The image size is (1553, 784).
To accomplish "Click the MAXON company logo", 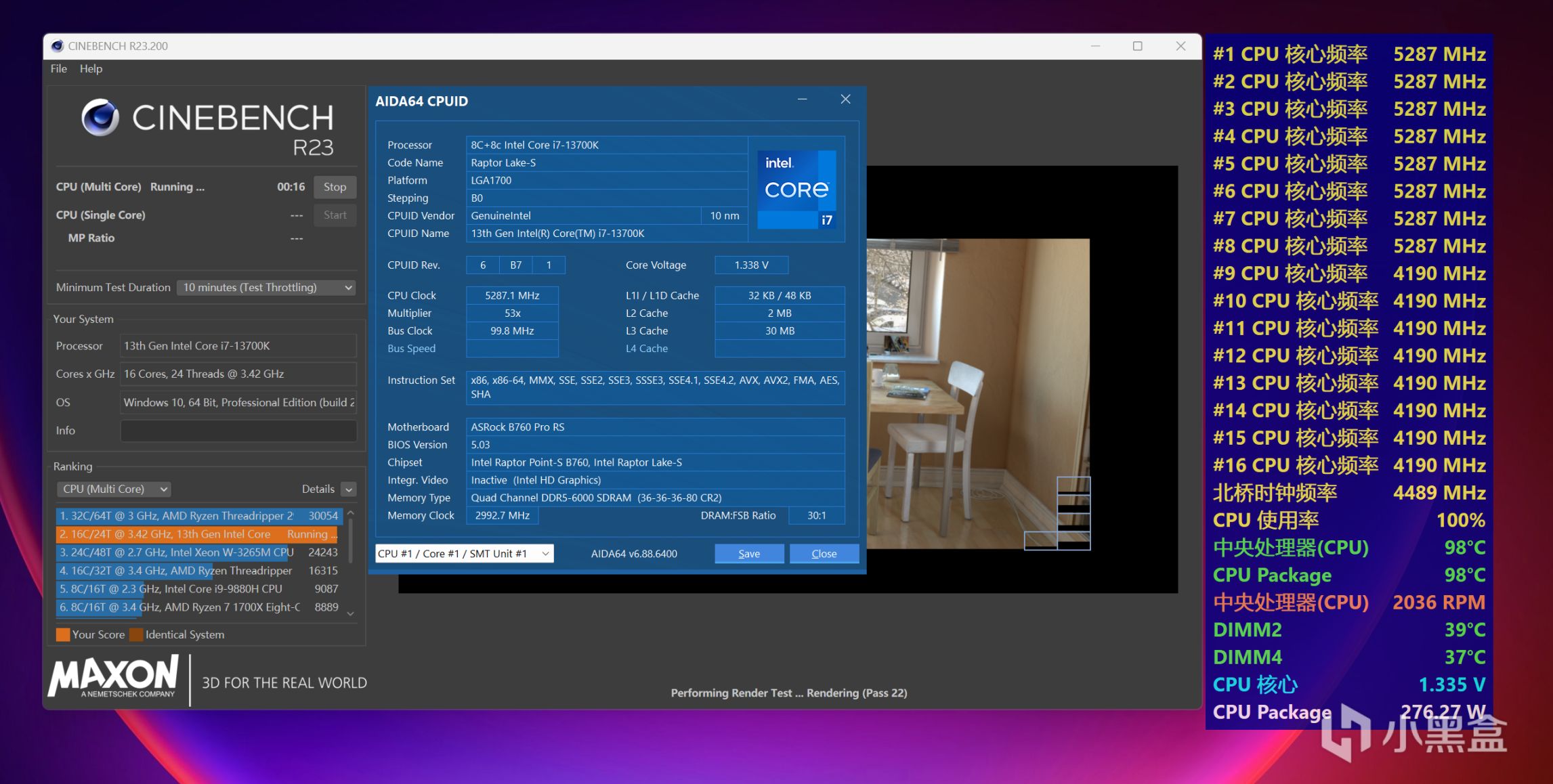I will coord(114,676).
